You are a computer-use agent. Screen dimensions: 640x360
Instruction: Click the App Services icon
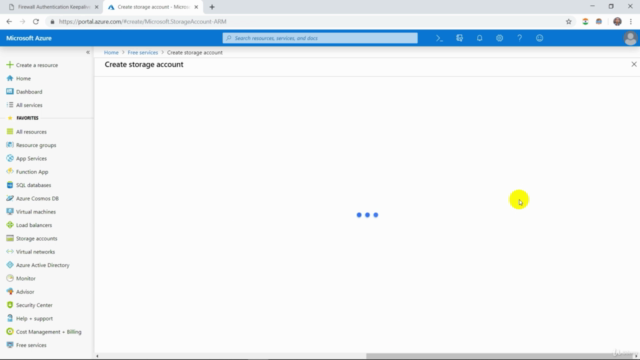click(x=10, y=158)
